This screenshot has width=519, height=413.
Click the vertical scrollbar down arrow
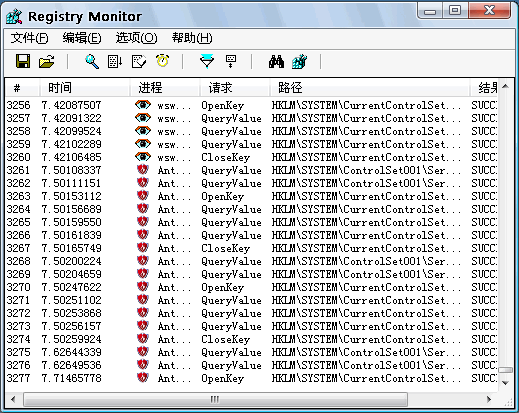(505, 383)
